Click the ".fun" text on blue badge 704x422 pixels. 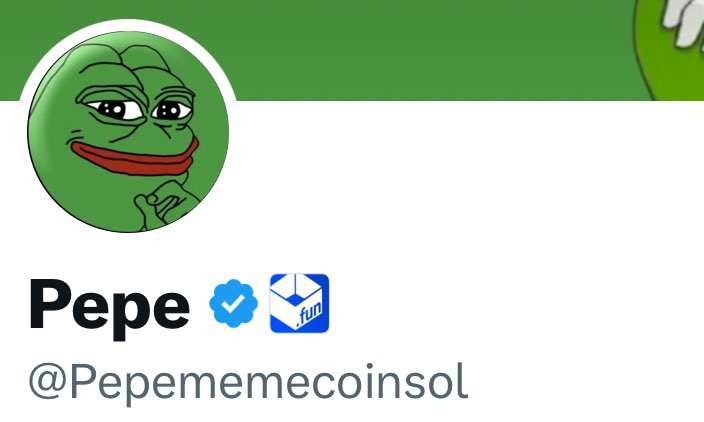coord(308,314)
